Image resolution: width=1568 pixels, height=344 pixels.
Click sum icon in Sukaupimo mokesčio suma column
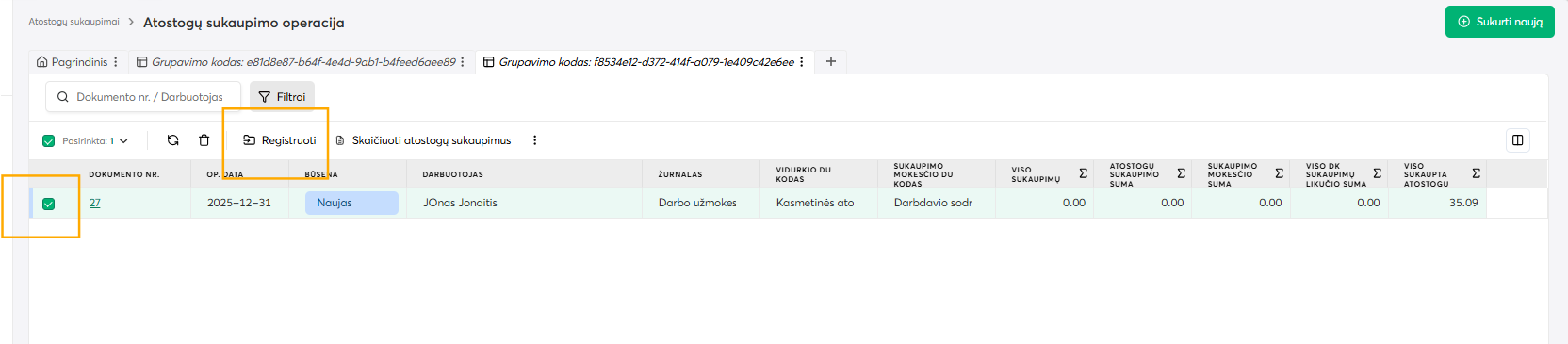click(x=1279, y=173)
